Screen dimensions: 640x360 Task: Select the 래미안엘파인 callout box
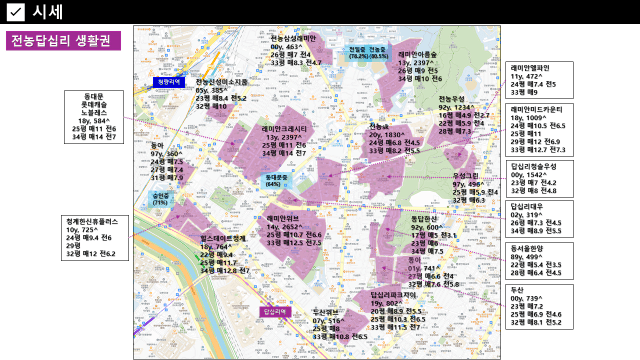pyautogui.click(x=539, y=80)
